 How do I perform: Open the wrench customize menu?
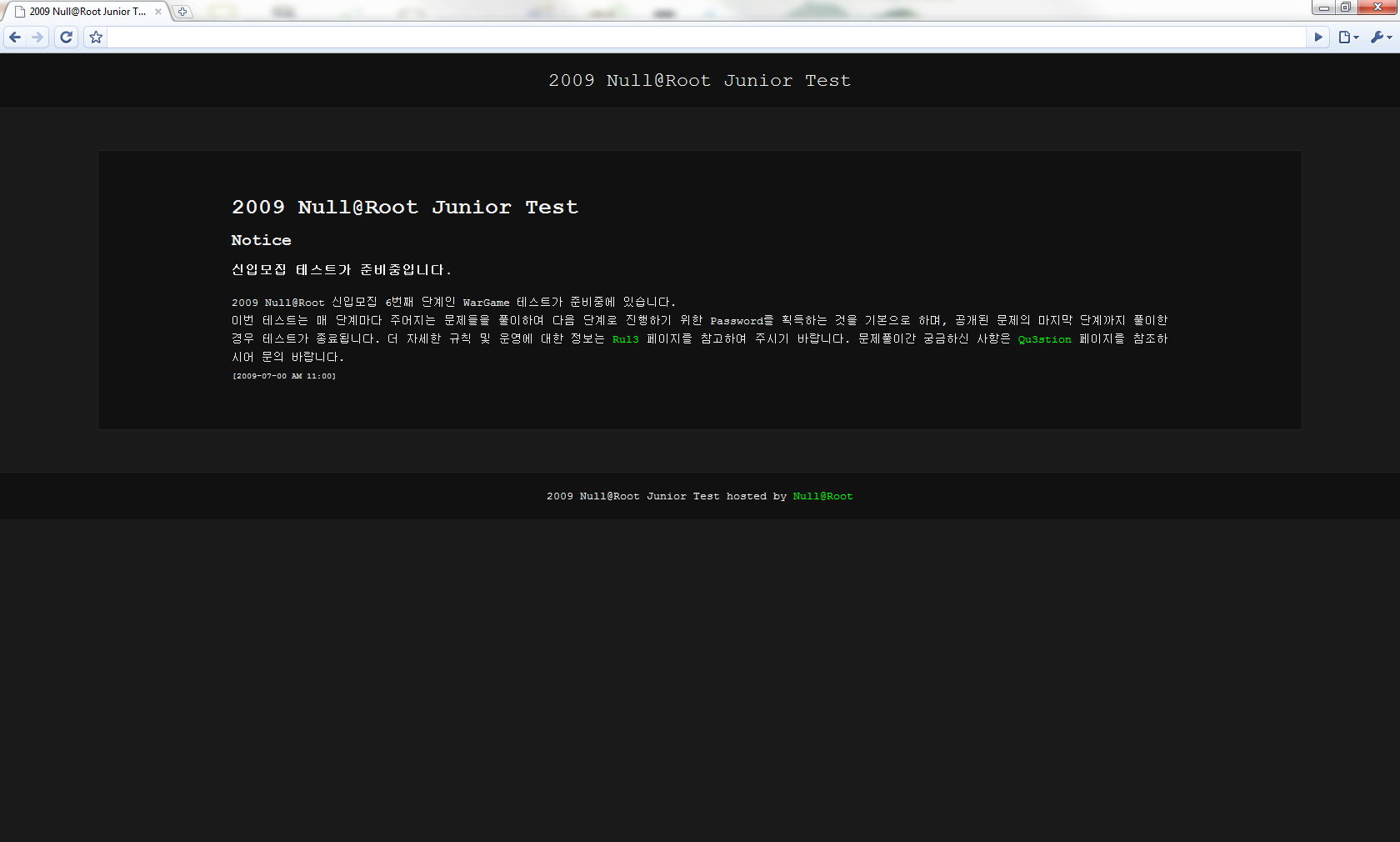click(x=1380, y=38)
